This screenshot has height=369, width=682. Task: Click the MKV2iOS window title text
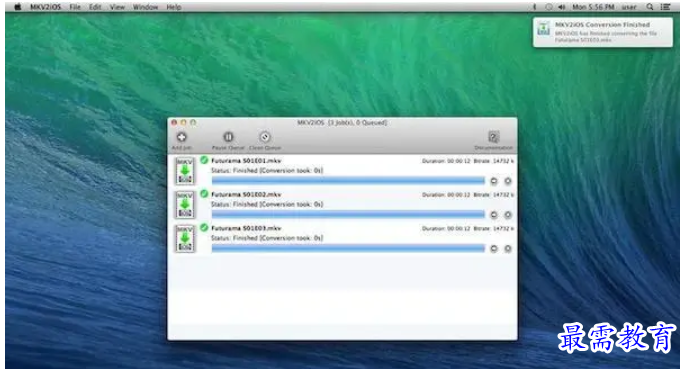342,123
